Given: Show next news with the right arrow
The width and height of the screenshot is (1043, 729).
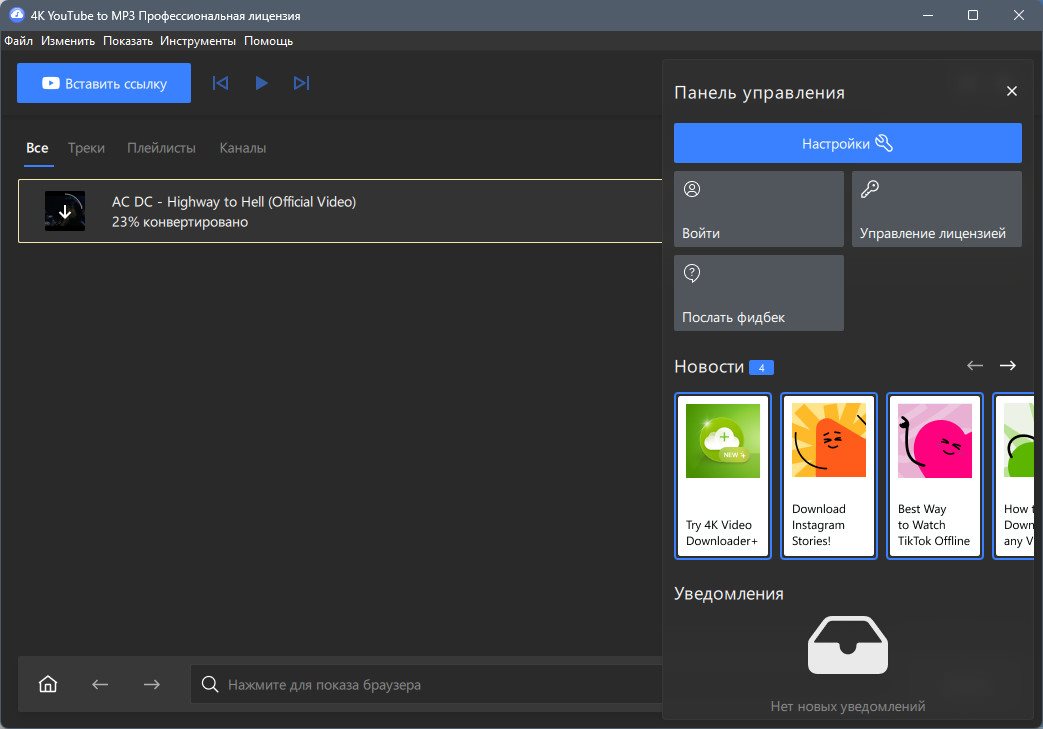Looking at the screenshot, I should (x=1008, y=366).
